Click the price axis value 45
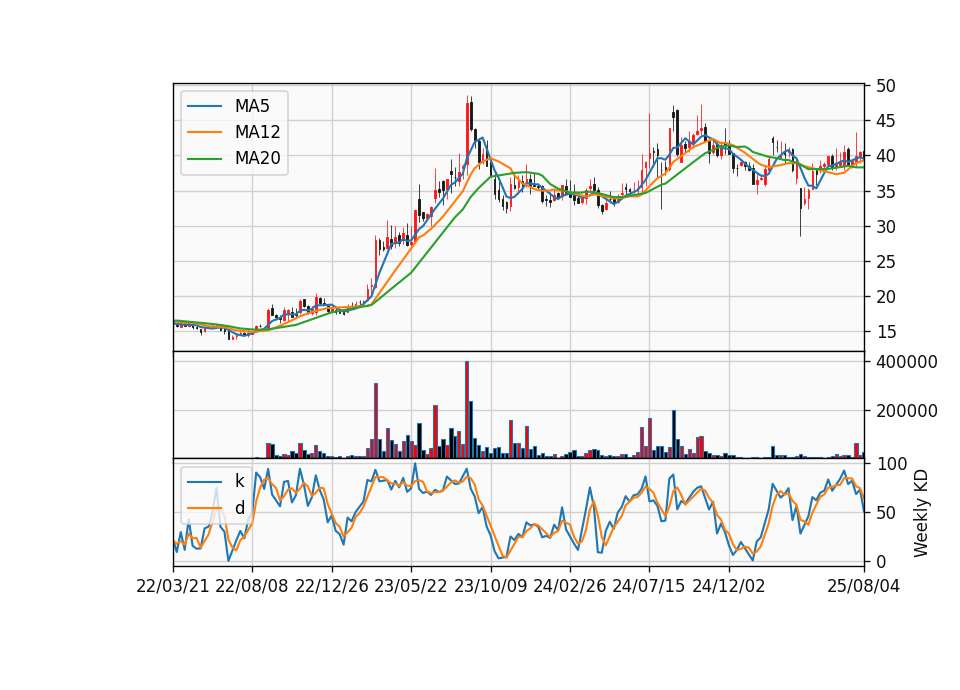Viewport: 960px width, 690px height. coord(886,121)
